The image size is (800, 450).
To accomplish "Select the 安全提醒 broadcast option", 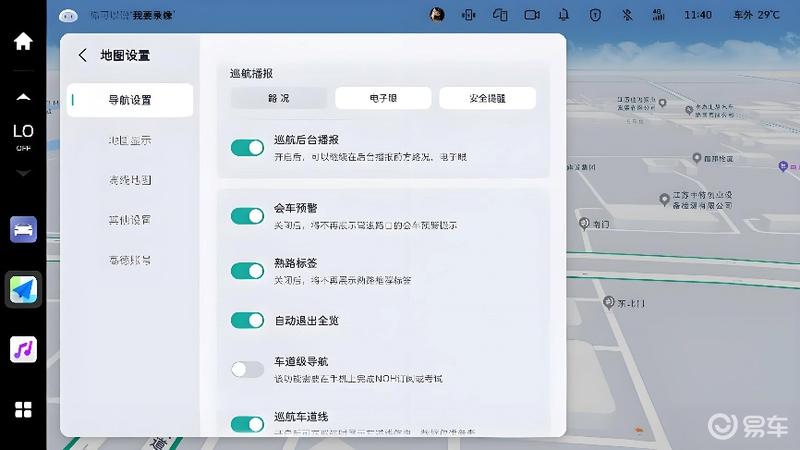I will (x=487, y=98).
